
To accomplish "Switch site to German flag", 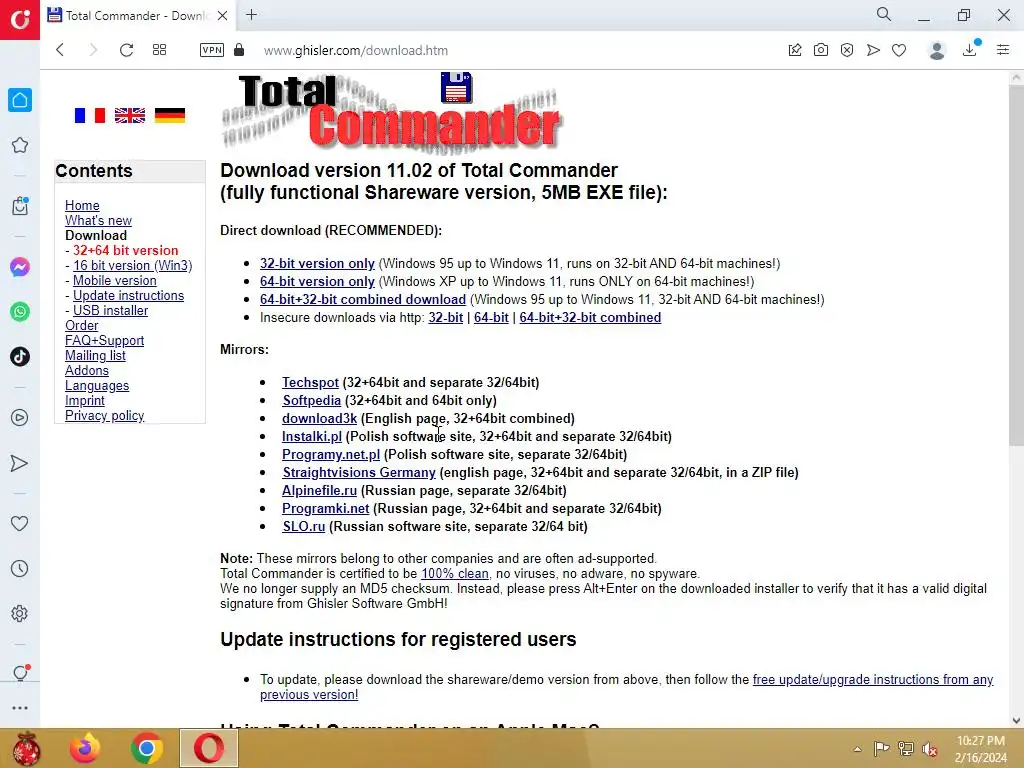I will point(170,116).
